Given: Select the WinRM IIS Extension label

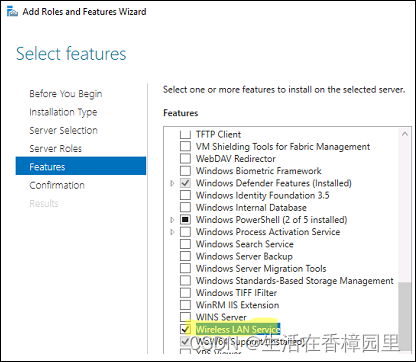Looking at the screenshot, I should [x=238, y=305].
